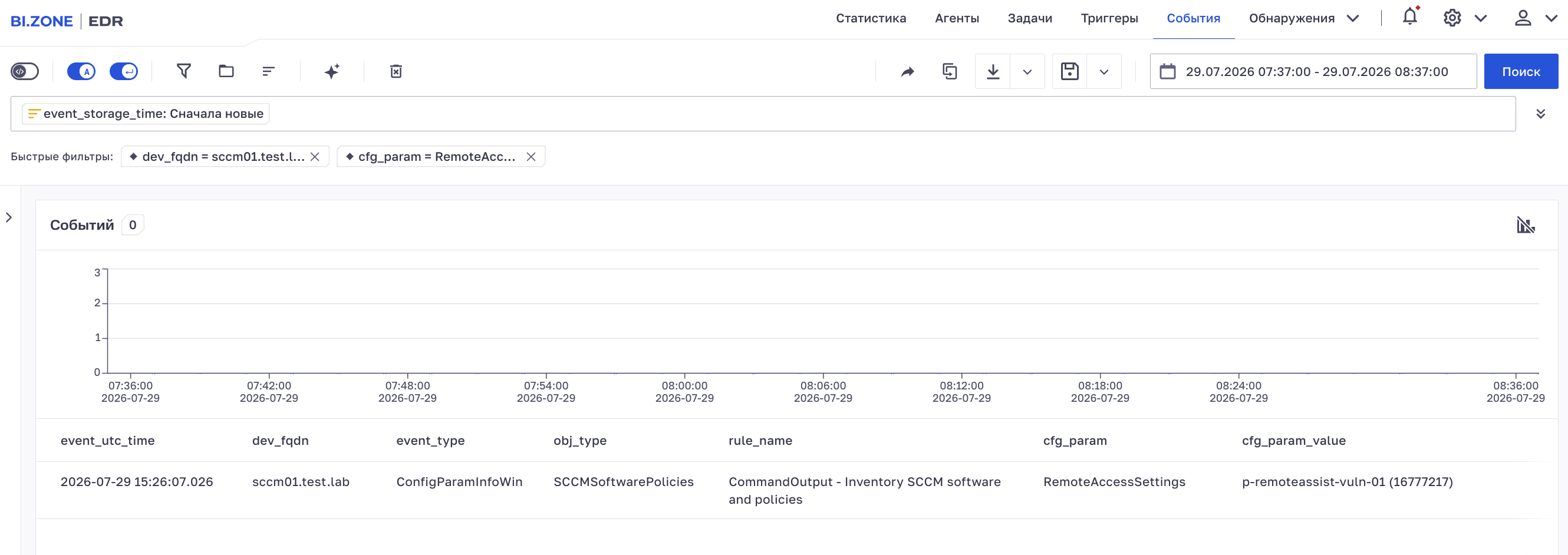Click the 08:00:00 chart time marker

pos(684,392)
